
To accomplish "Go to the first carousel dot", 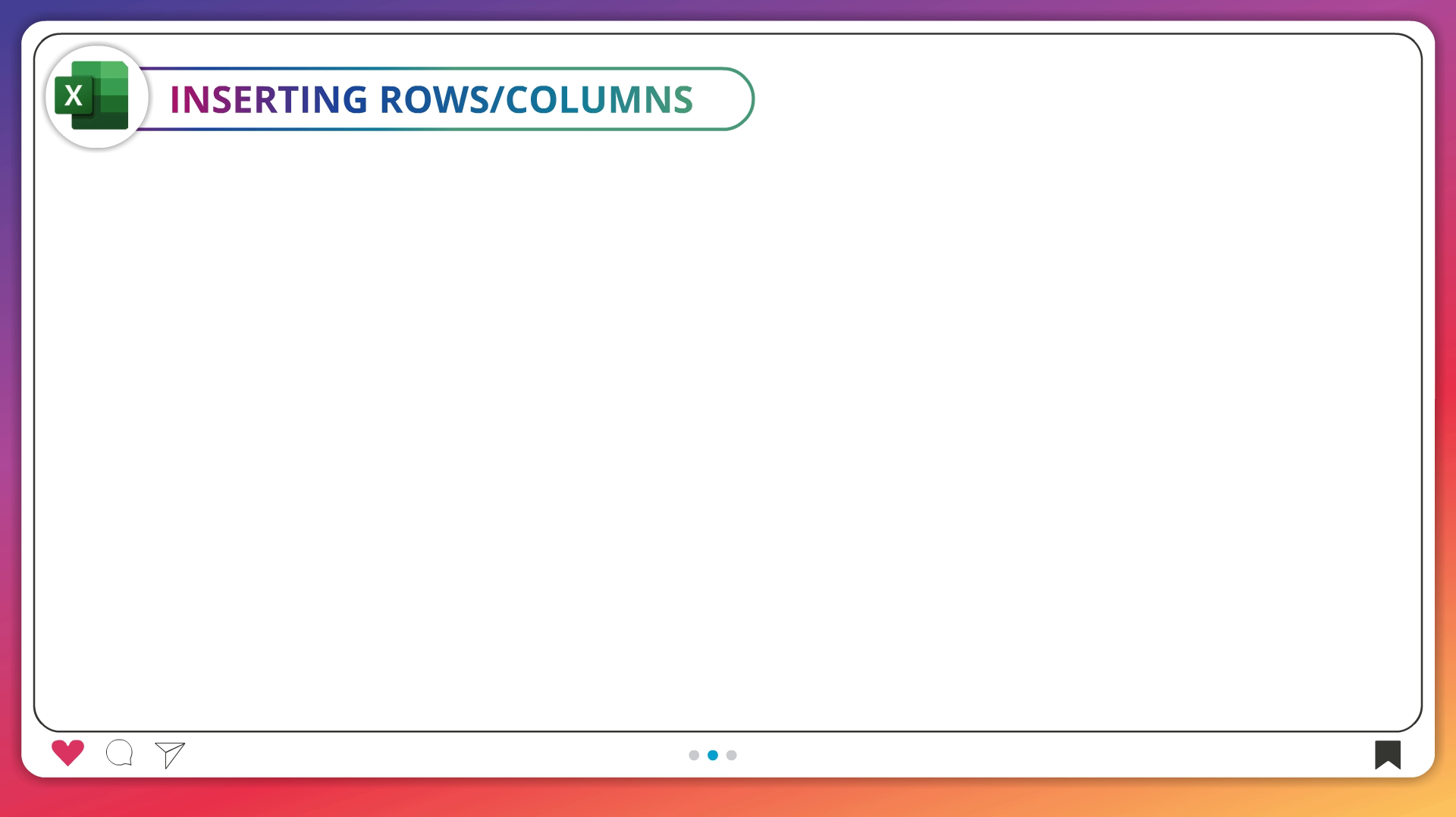I will (x=693, y=755).
